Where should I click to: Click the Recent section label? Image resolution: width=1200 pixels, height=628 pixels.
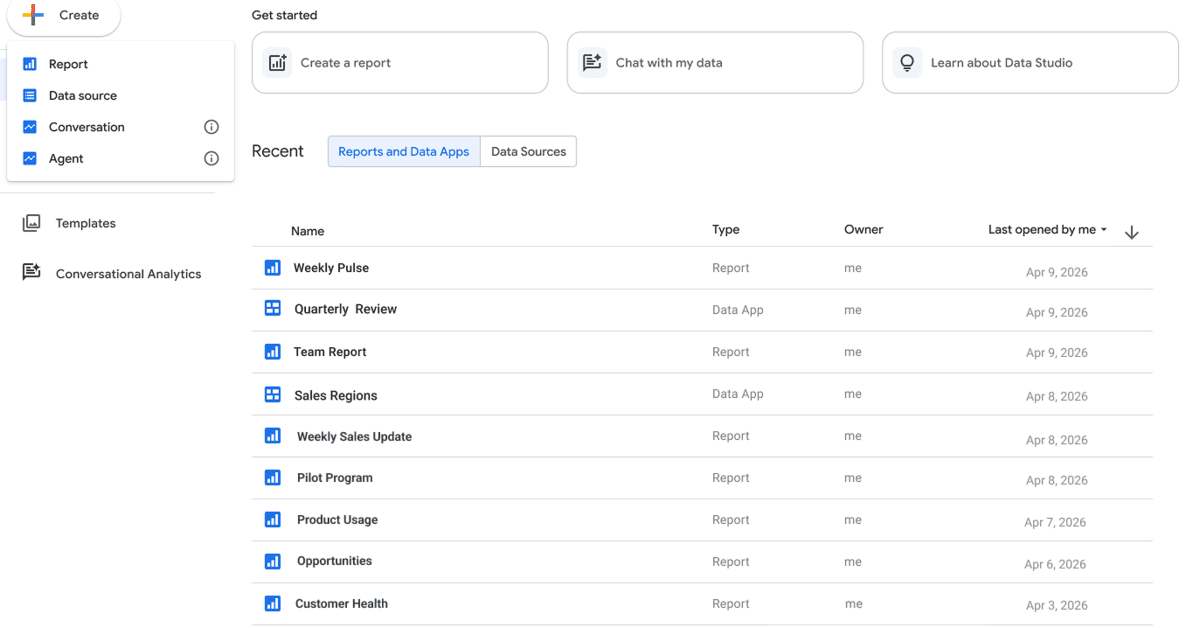pyautogui.click(x=278, y=151)
